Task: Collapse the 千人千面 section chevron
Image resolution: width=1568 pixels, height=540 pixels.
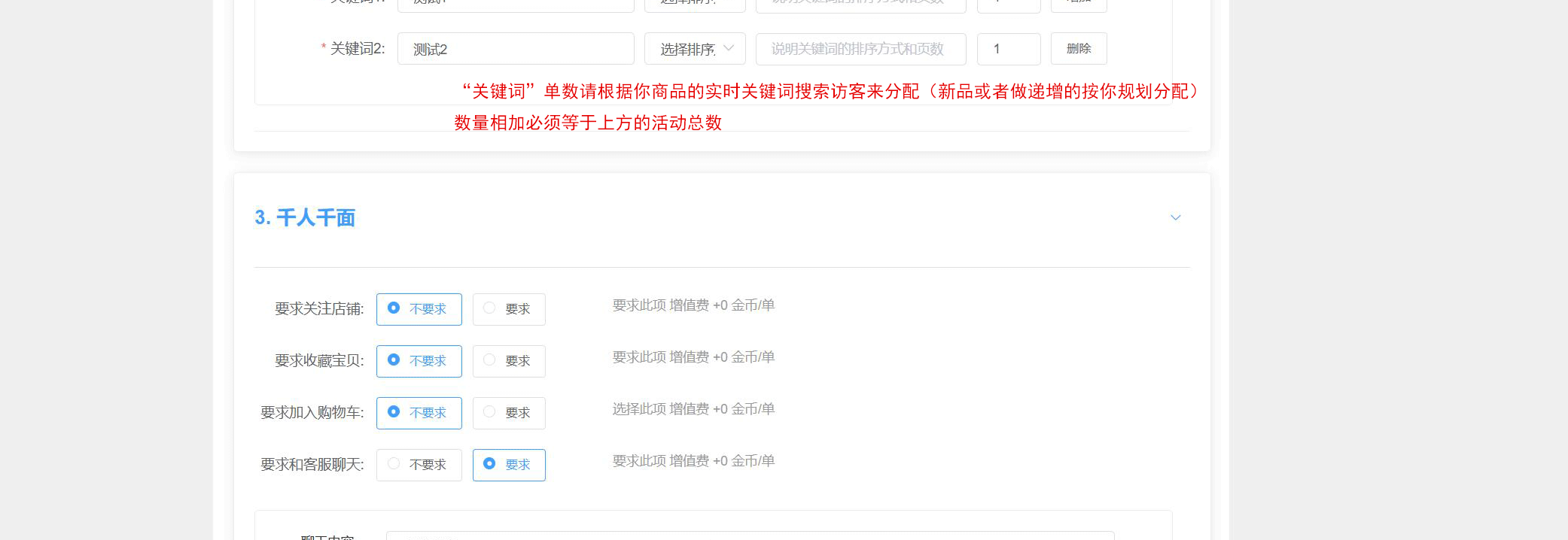Action: [x=1175, y=218]
